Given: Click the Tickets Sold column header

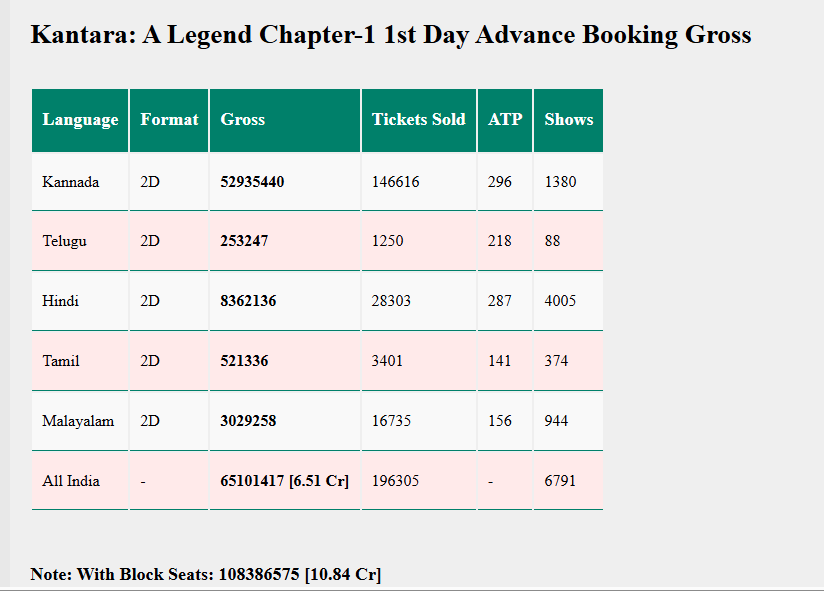Looking at the screenshot, I should tap(418, 120).
